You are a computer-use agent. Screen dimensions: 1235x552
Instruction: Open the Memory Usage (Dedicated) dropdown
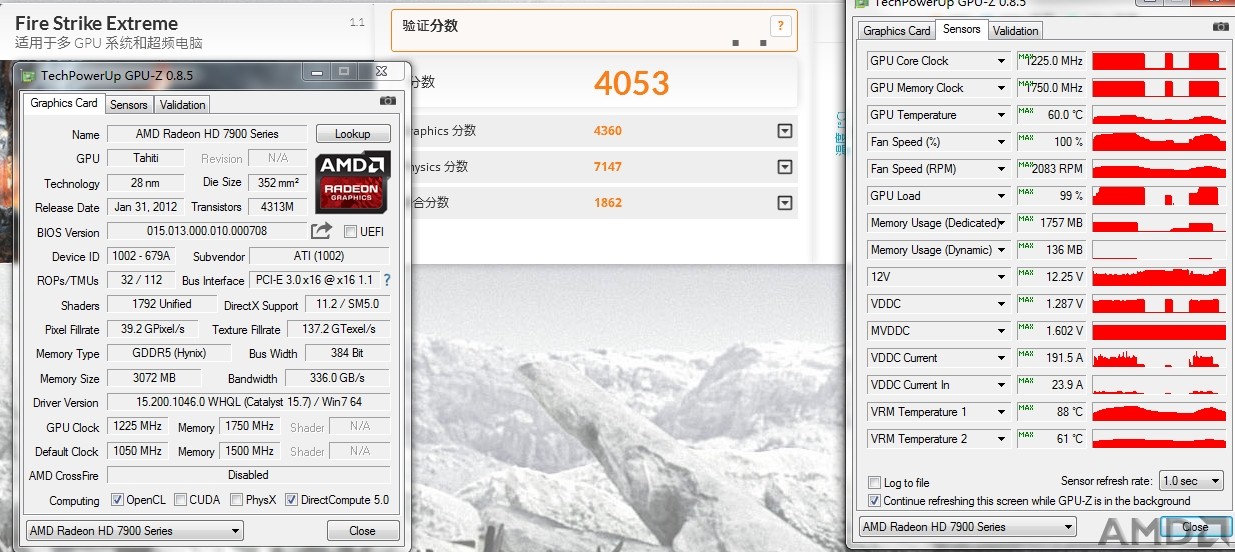(x=1001, y=223)
